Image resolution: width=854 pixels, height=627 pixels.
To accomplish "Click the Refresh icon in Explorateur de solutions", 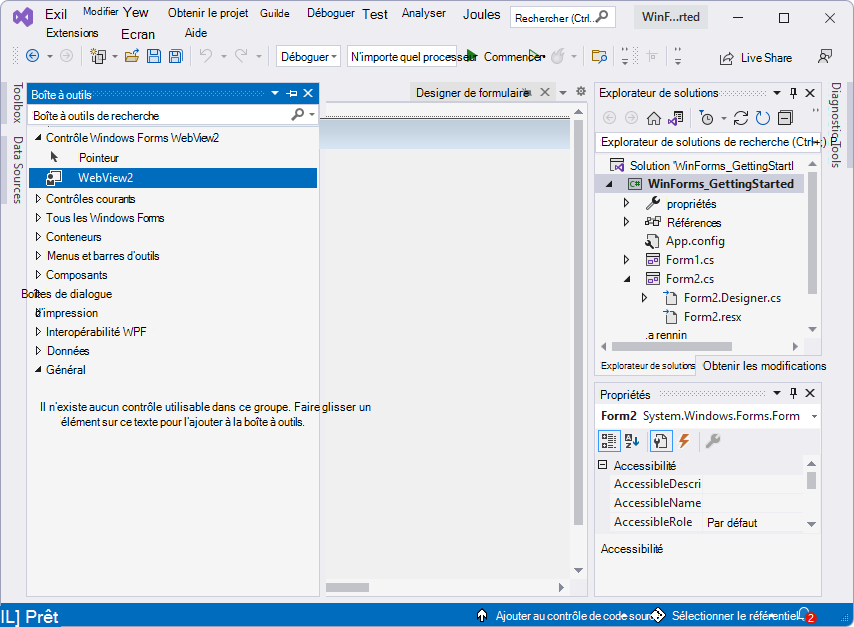I will [762, 118].
